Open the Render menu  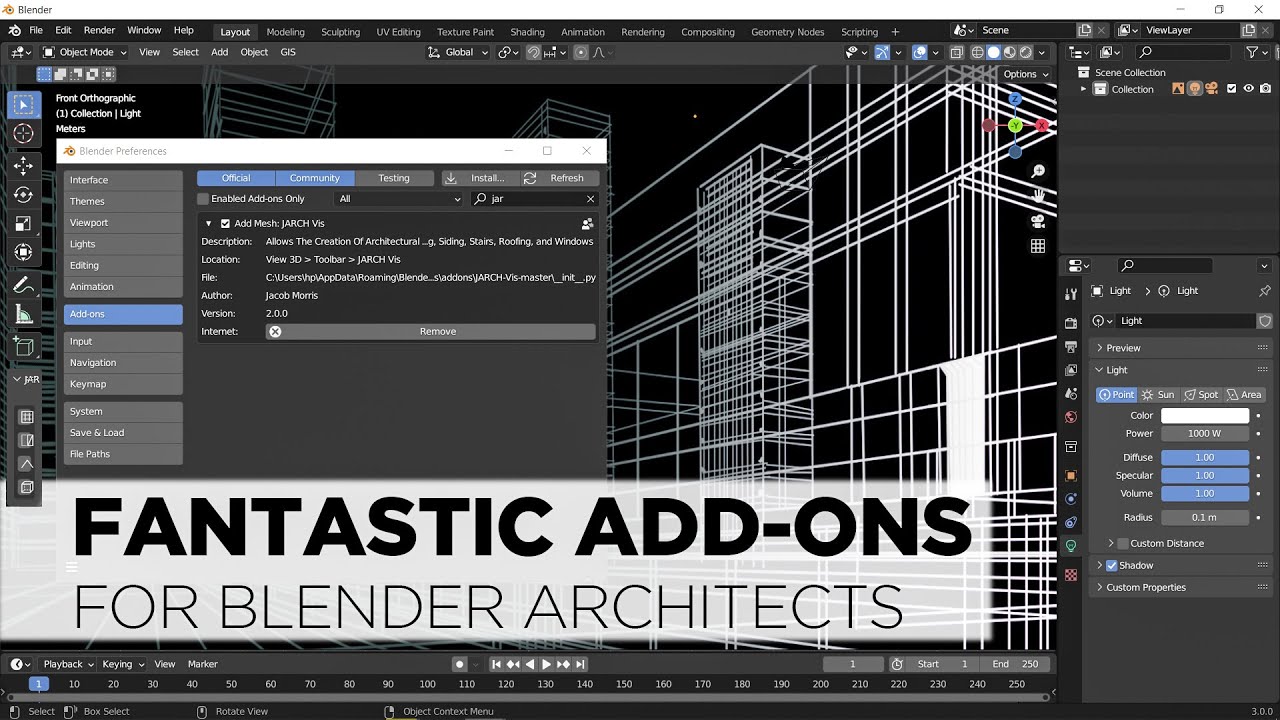pyautogui.click(x=99, y=31)
